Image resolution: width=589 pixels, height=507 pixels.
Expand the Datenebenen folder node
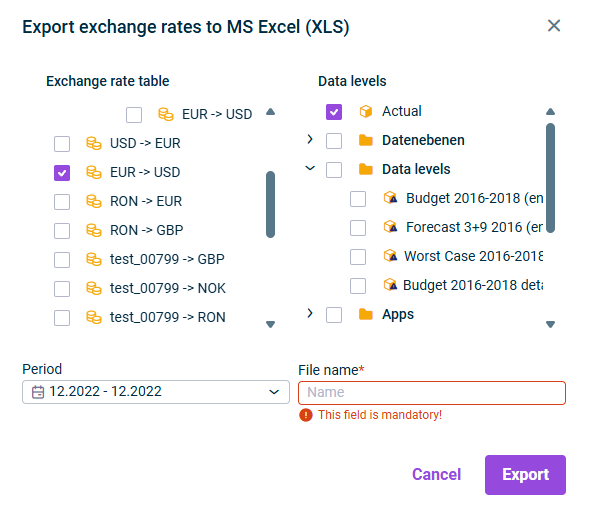tap(310, 139)
